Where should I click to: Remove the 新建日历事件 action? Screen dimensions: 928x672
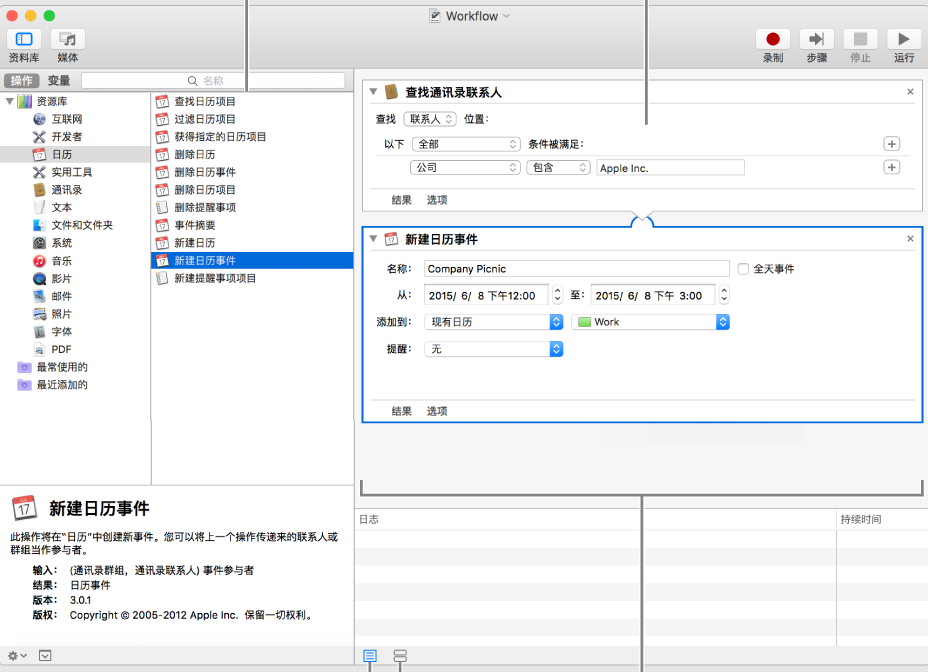point(910,239)
